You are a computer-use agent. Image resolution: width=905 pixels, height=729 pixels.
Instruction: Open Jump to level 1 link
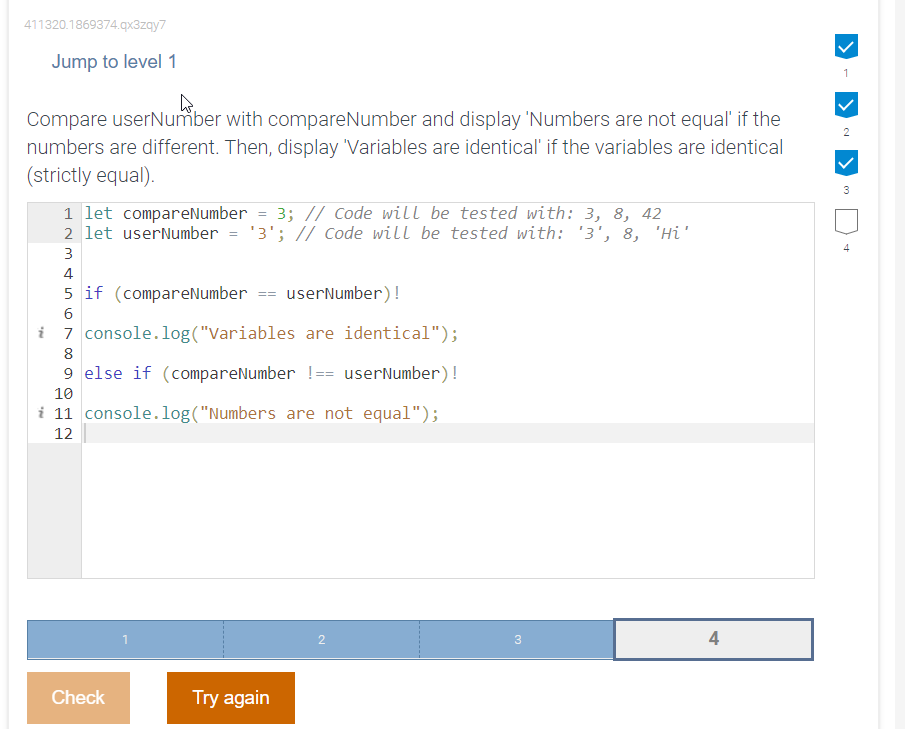(113, 61)
